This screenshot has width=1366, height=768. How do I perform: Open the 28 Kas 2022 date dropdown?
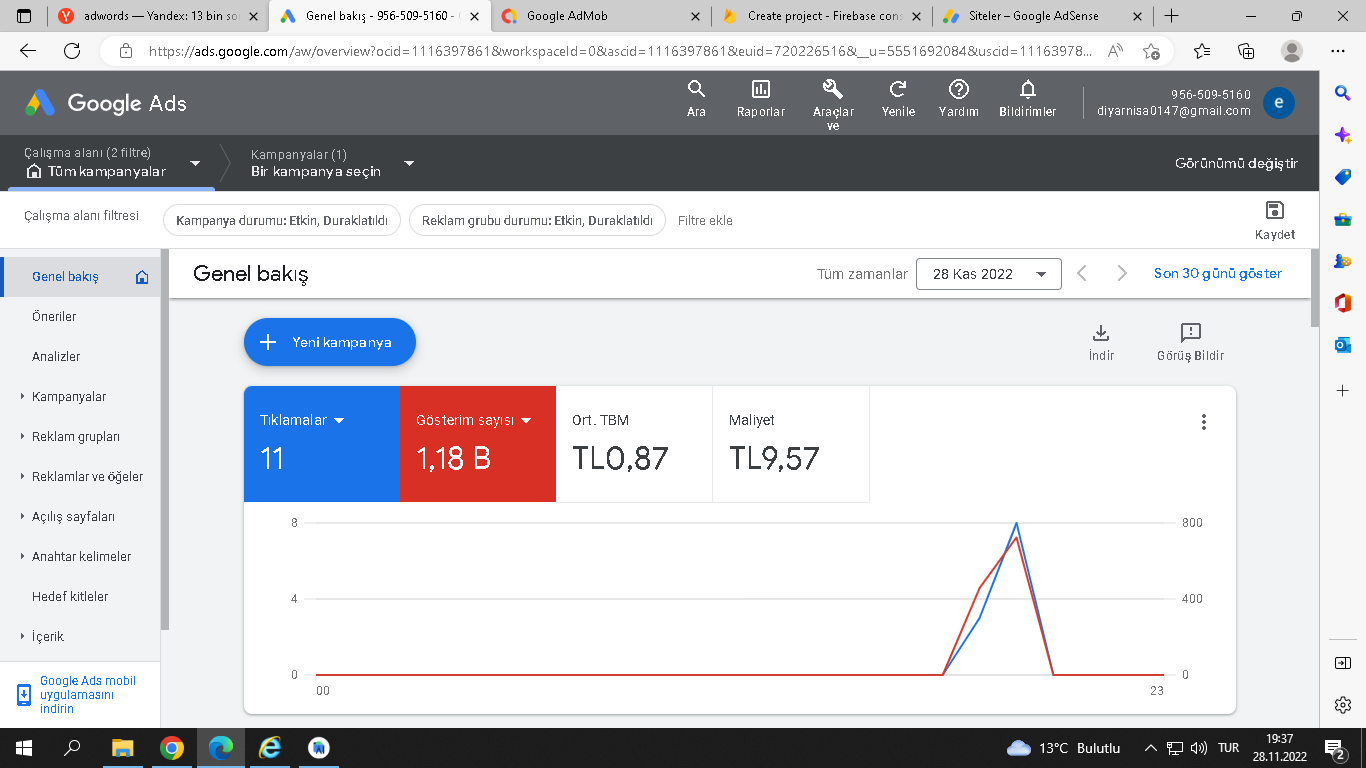point(988,274)
